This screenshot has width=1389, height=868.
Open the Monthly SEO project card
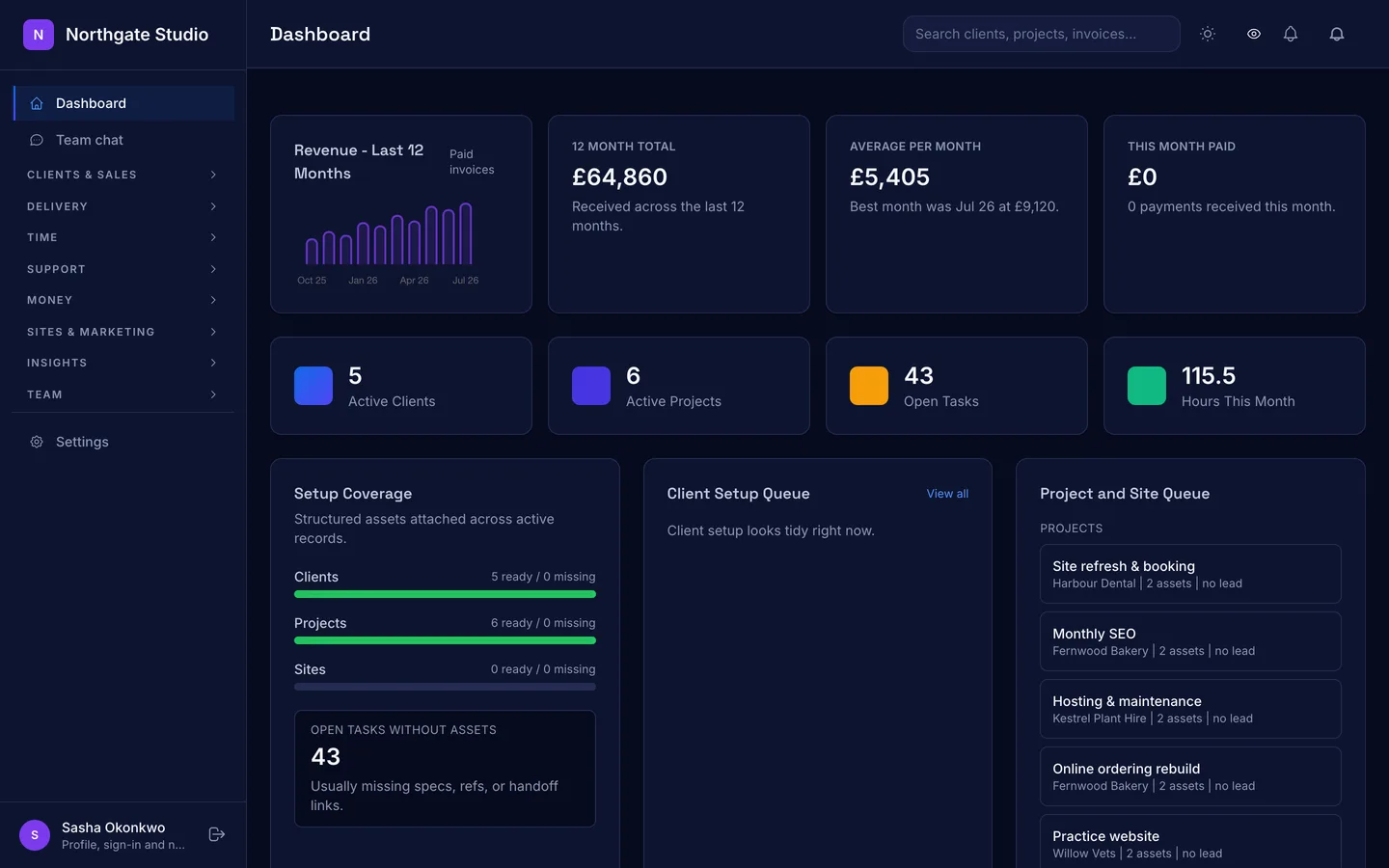pyautogui.click(x=1190, y=641)
